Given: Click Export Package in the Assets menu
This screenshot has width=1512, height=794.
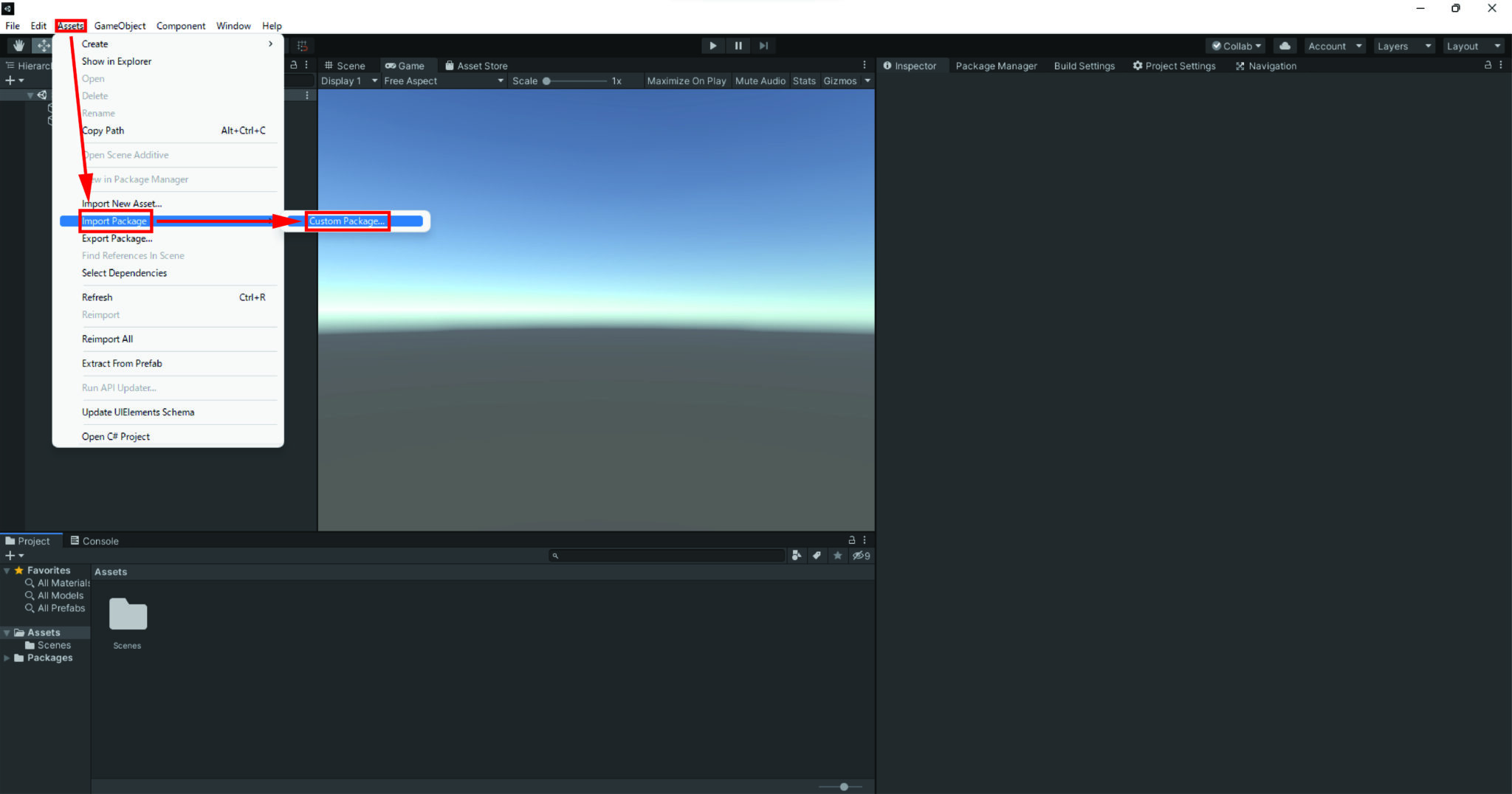Looking at the screenshot, I should 117,238.
